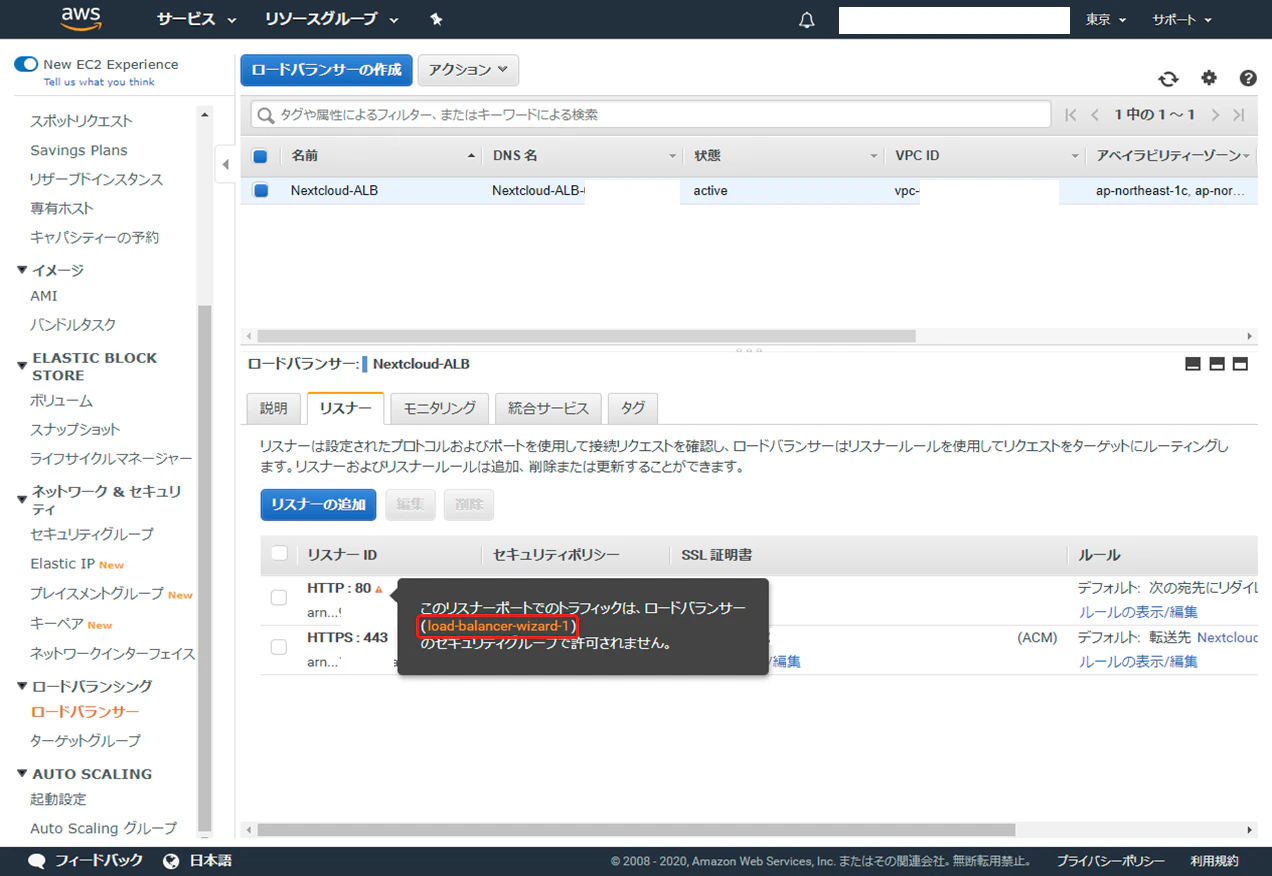Go to next page of results

coord(1215,115)
